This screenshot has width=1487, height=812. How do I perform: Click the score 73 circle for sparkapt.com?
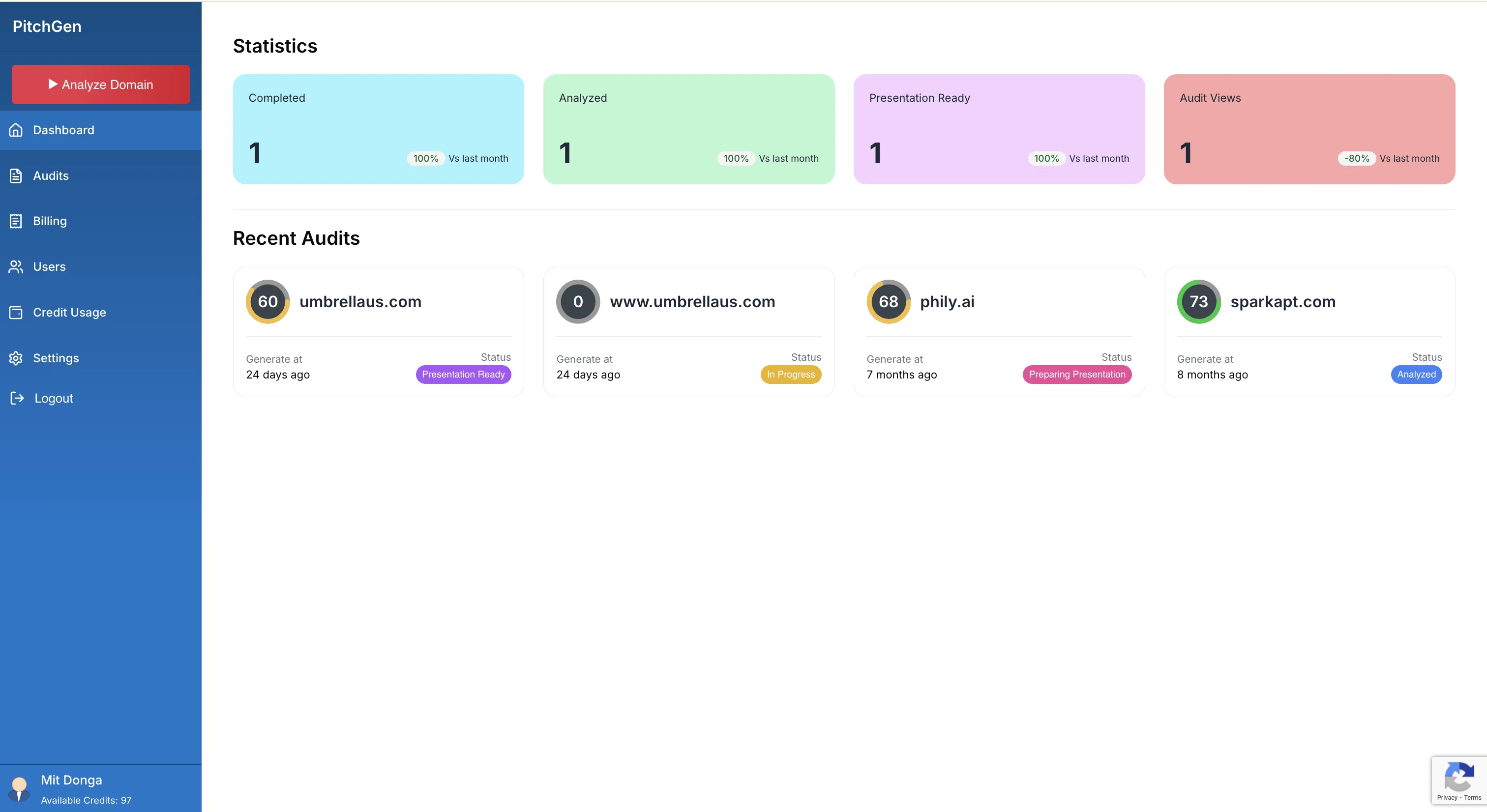tap(1198, 301)
